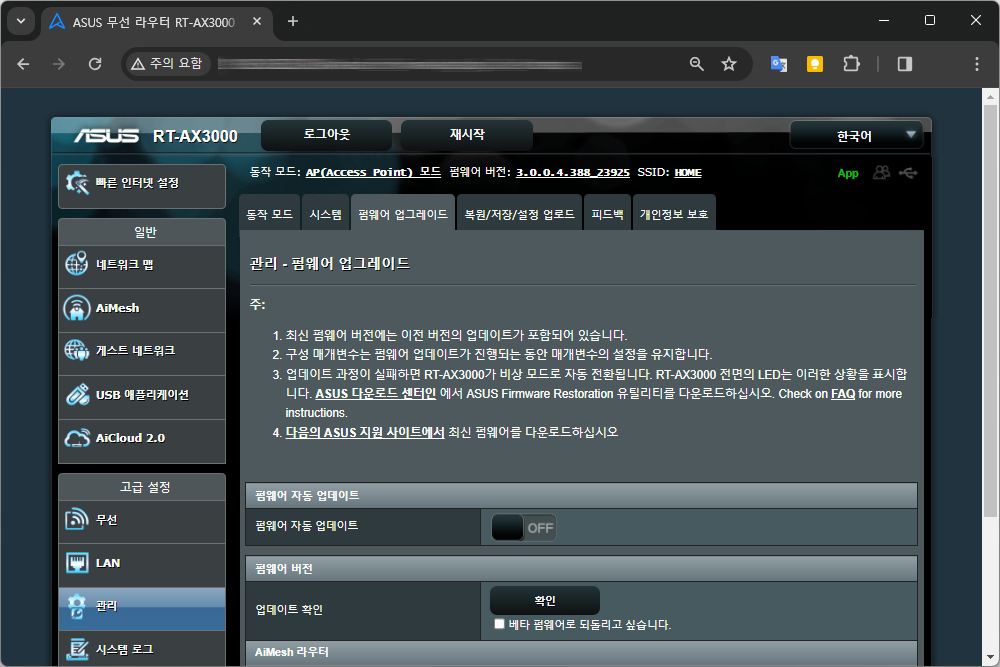Click firmware version 3.0.0.4.388_23925 link
This screenshot has height=667, width=1000.
(x=573, y=172)
